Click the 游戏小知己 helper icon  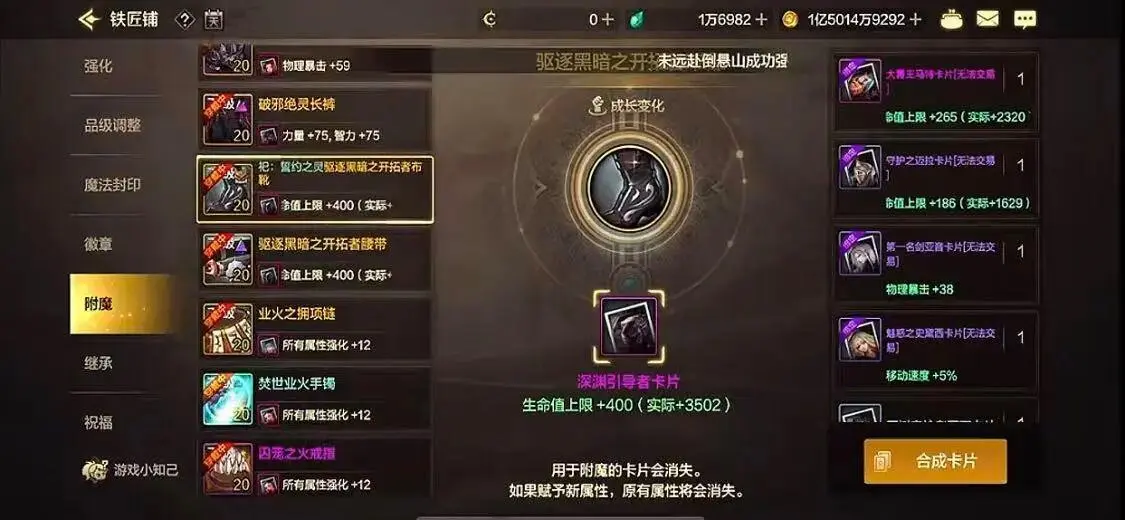(129, 471)
